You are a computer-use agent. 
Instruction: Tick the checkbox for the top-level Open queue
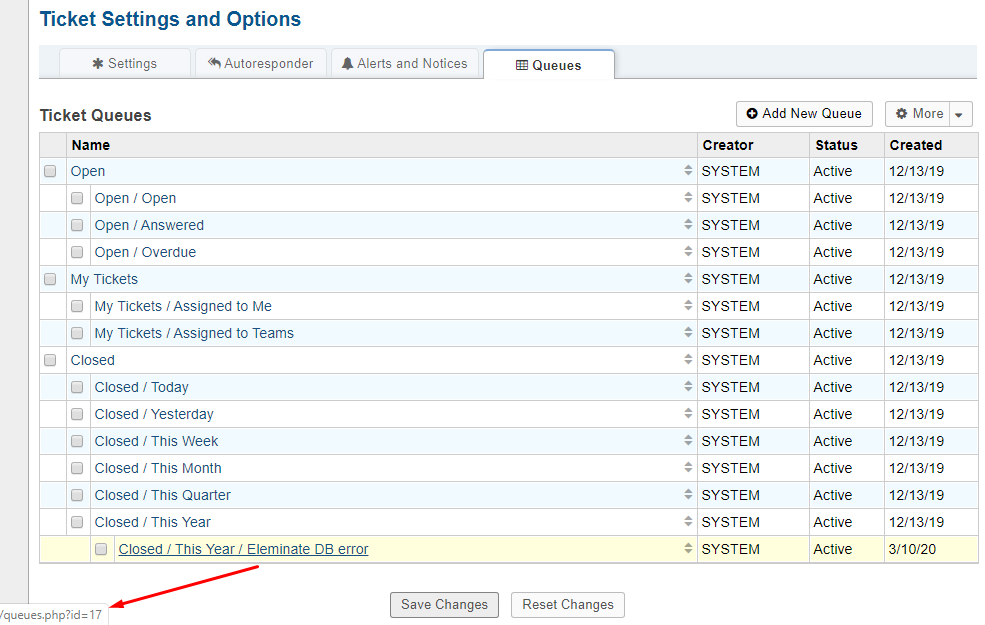[50, 171]
